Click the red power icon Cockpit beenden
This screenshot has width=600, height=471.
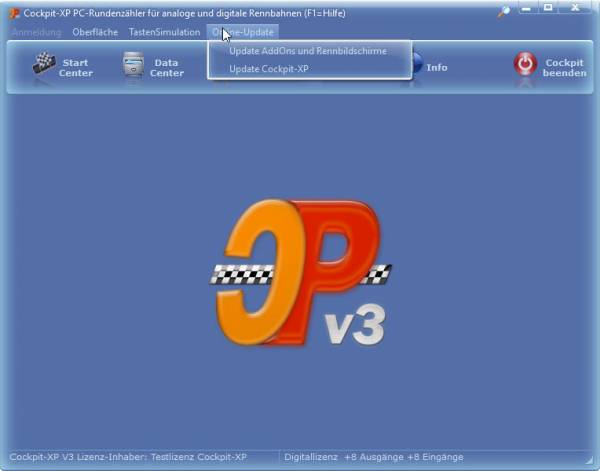coord(525,64)
